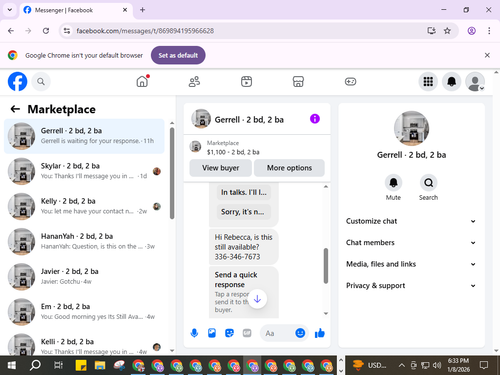Open the Skylar - 2 bd, 2 ba chat
500x375 pixels.
(84, 171)
